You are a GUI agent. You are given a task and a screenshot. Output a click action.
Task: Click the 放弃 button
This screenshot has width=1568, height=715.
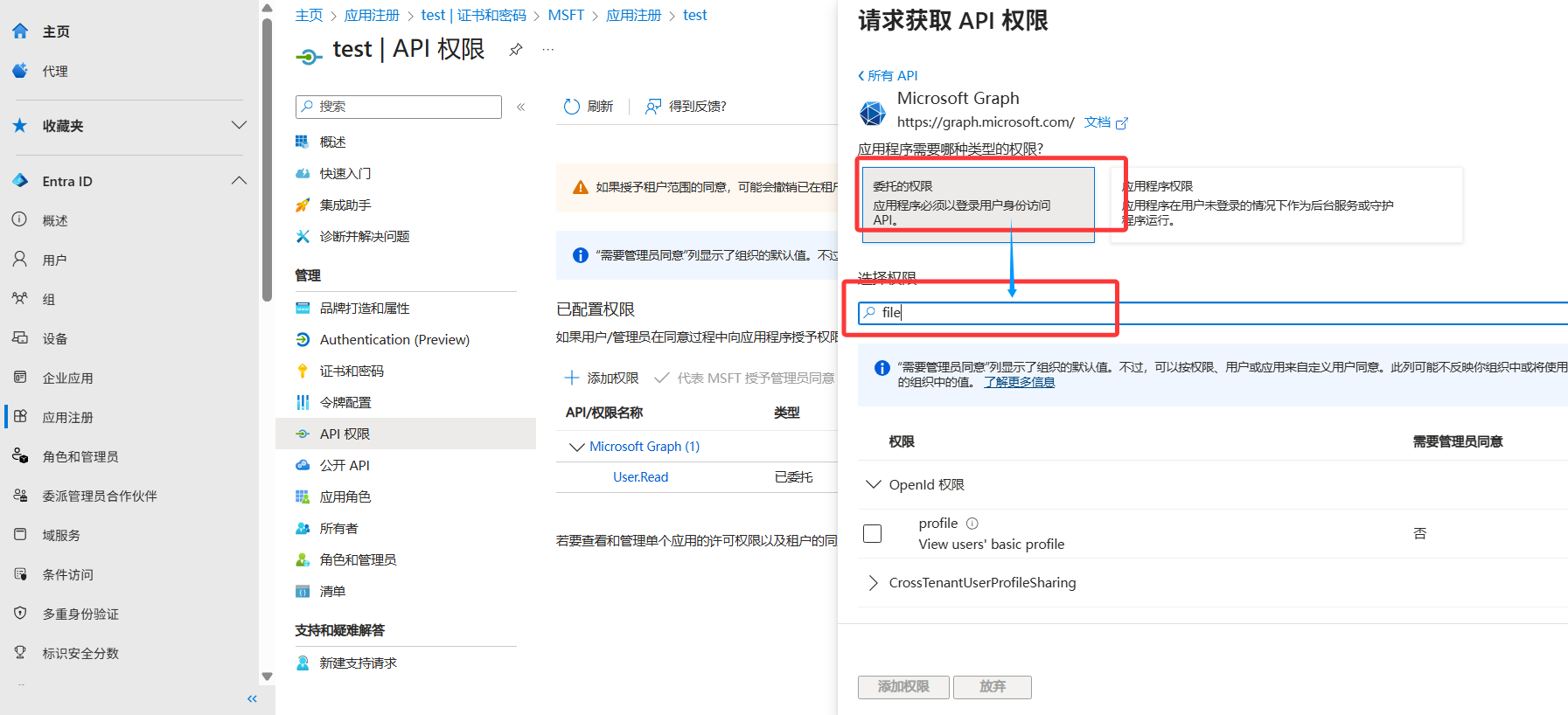click(x=992, y=687)
